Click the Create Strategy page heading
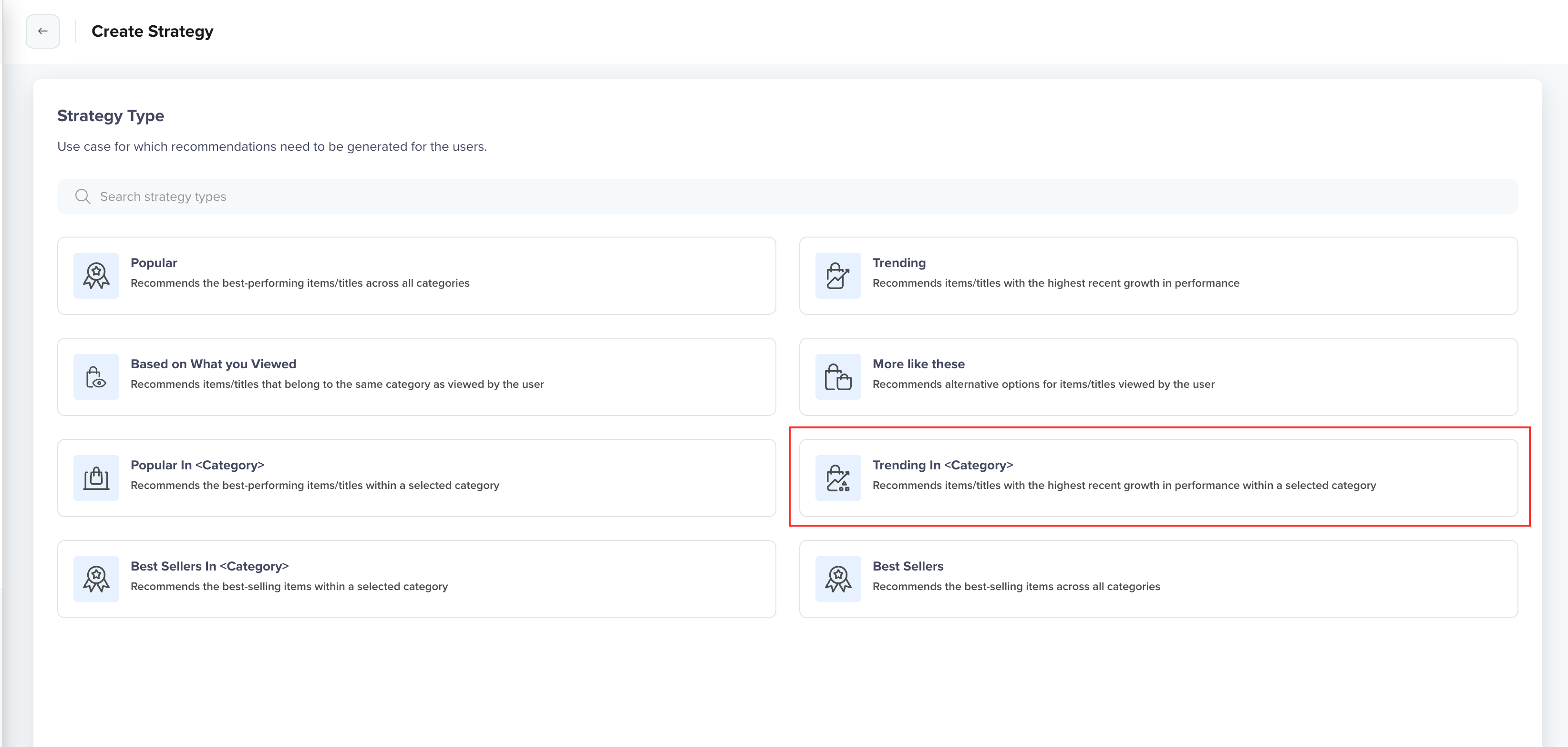 click(152, 31)
